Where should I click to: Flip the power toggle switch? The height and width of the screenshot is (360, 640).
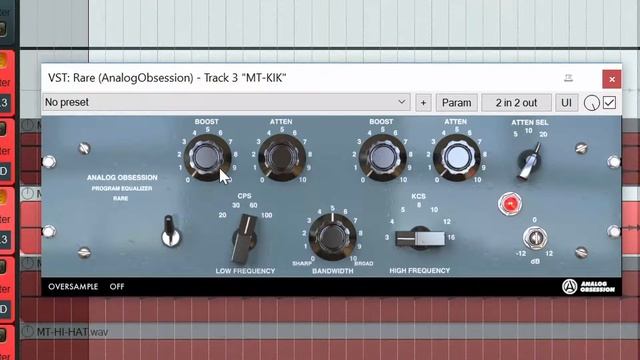pyautogui.click(x=170, y=231)
